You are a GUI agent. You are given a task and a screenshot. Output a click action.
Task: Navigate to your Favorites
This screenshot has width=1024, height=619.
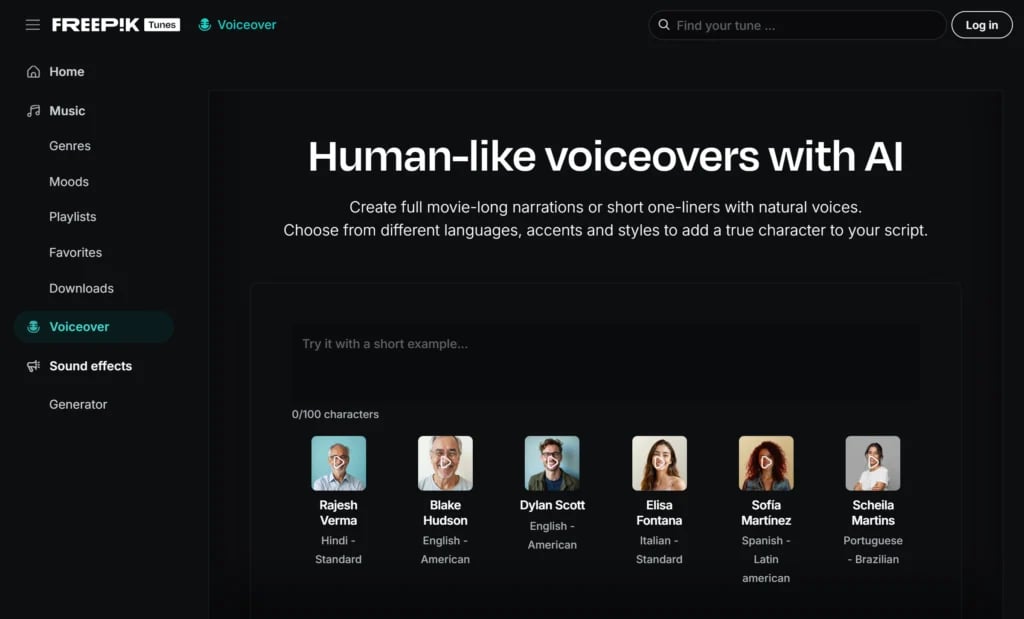pyautogui.click(x=75, y=252)
